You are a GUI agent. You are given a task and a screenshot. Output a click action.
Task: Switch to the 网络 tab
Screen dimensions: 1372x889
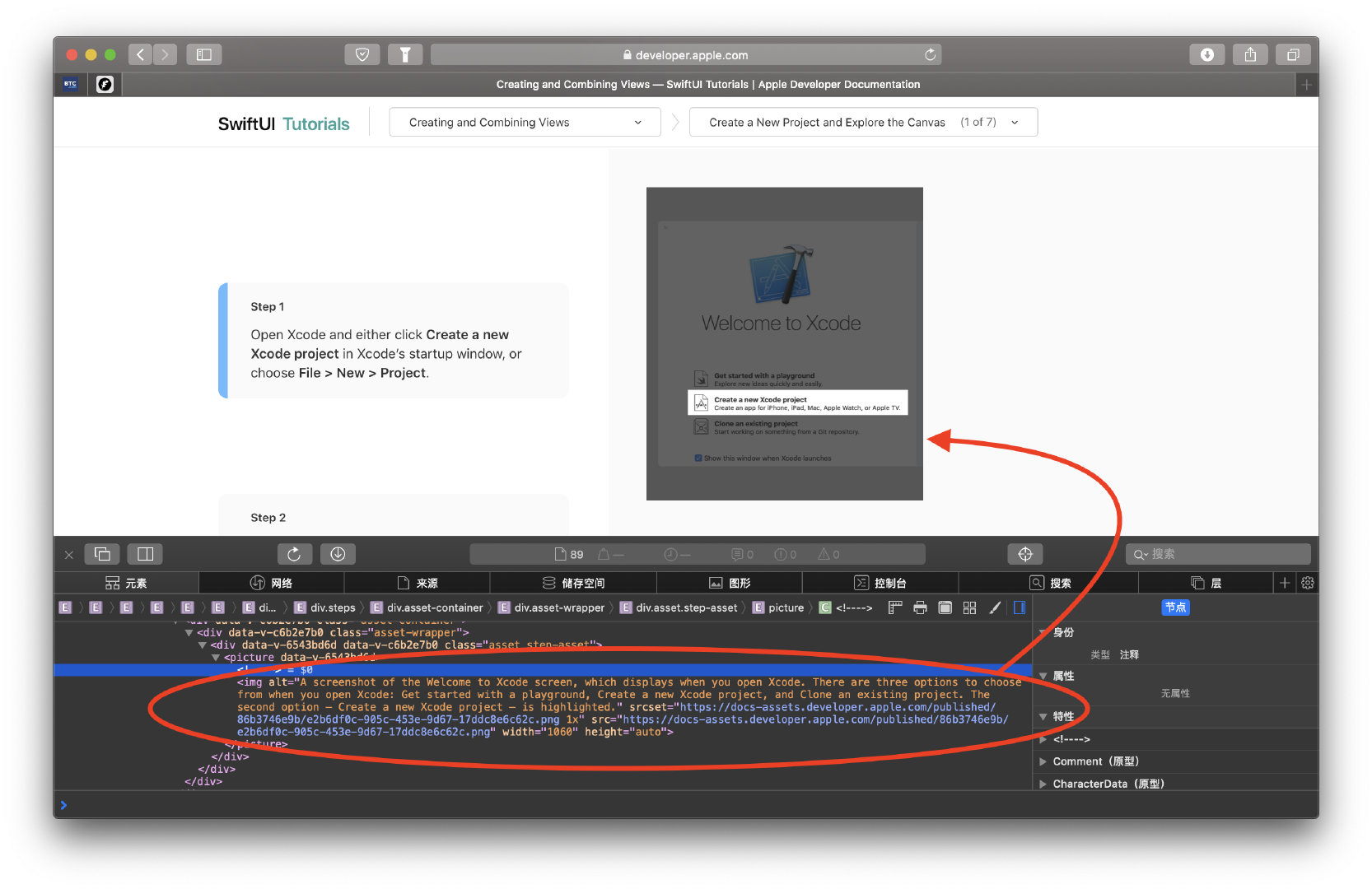(272, 583)
